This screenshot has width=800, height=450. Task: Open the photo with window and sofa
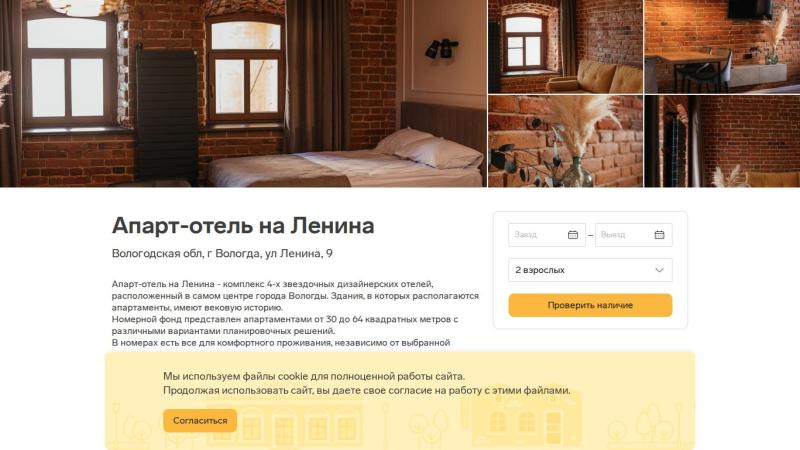pyautogui.click(x=565, y=46)
